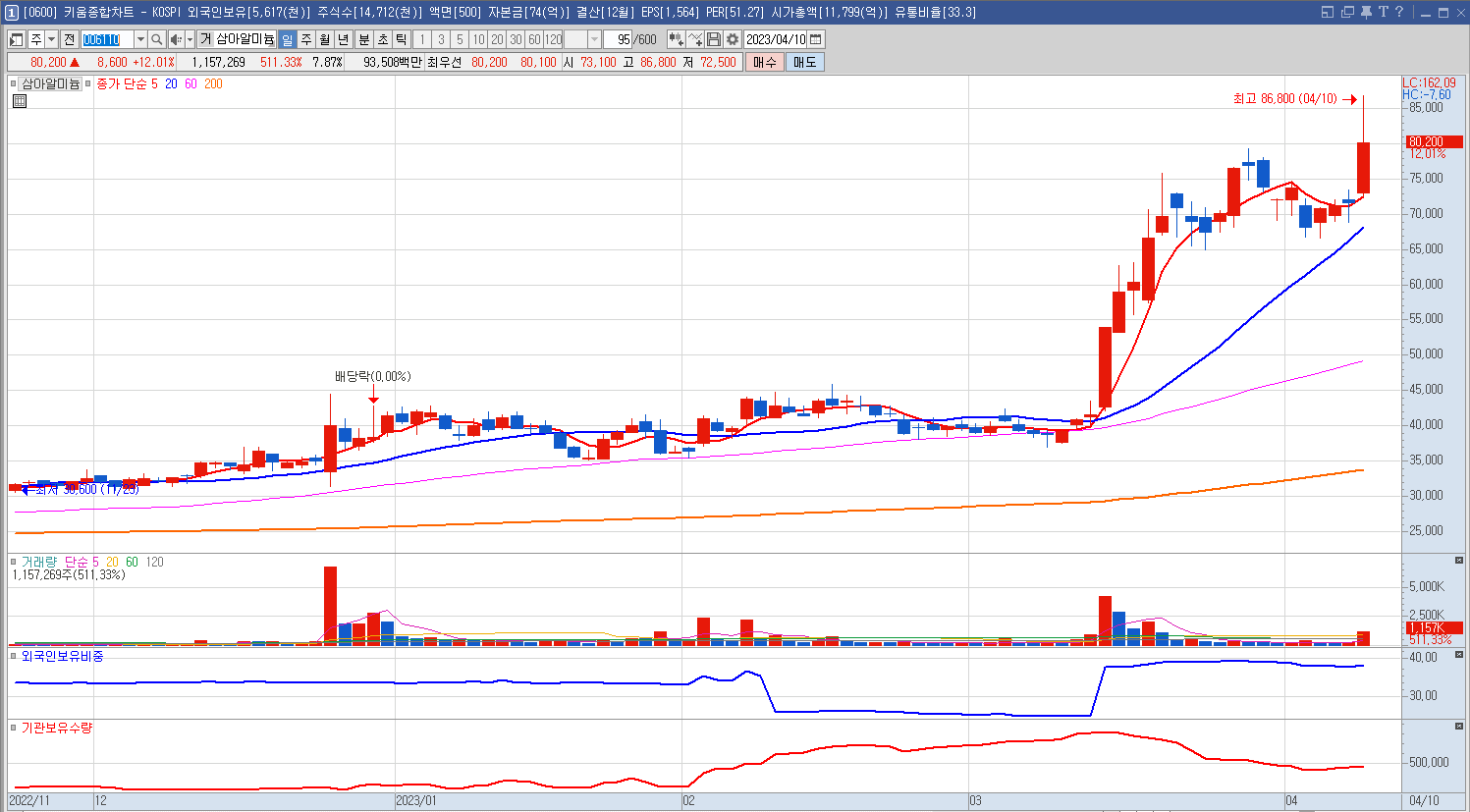This screenshot has width=1470, height=812.
Task: Click the grid table icon under 삼아알미늄
Action: click(20, 101)
